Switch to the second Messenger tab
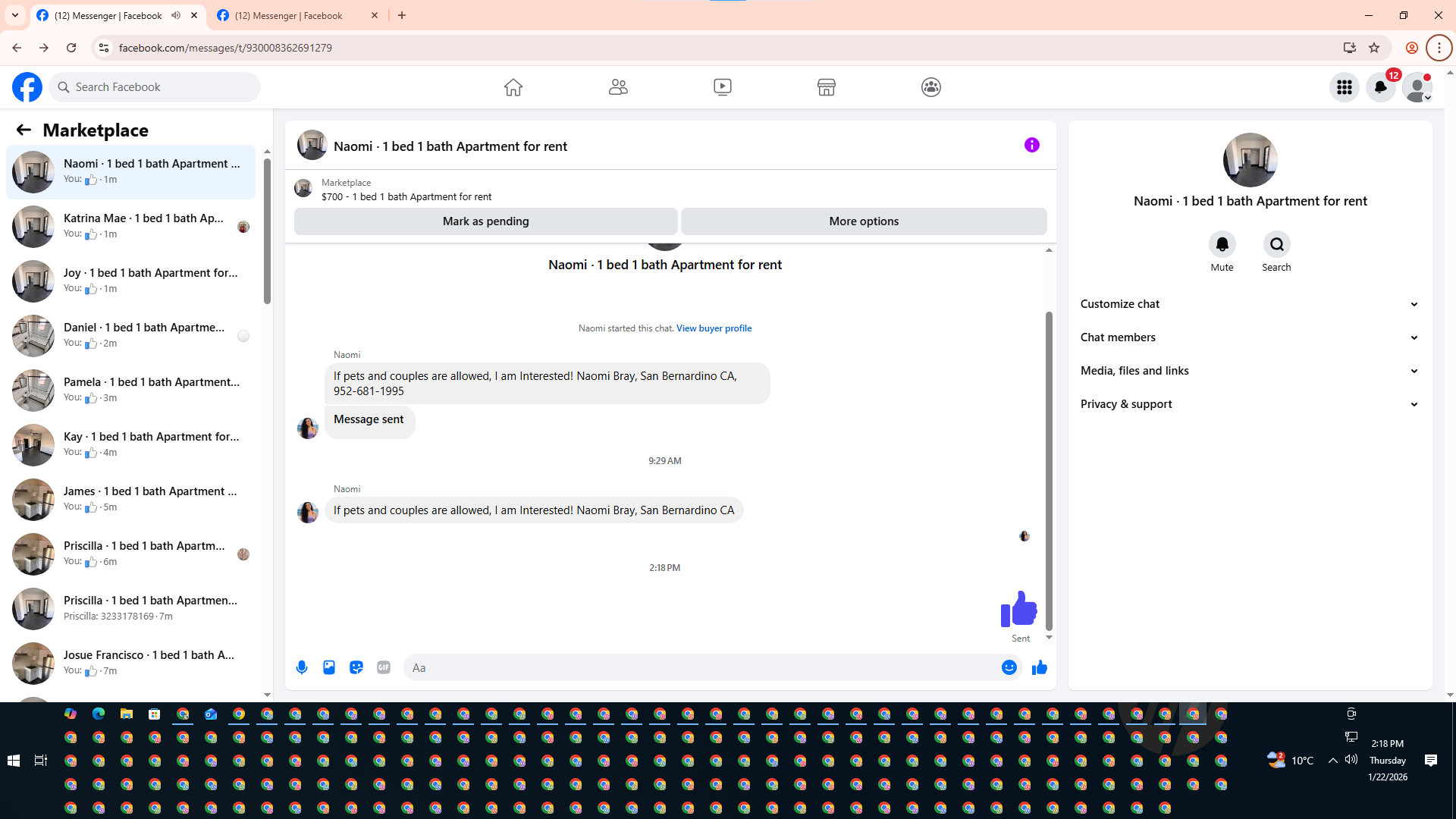 pos(297,15)
